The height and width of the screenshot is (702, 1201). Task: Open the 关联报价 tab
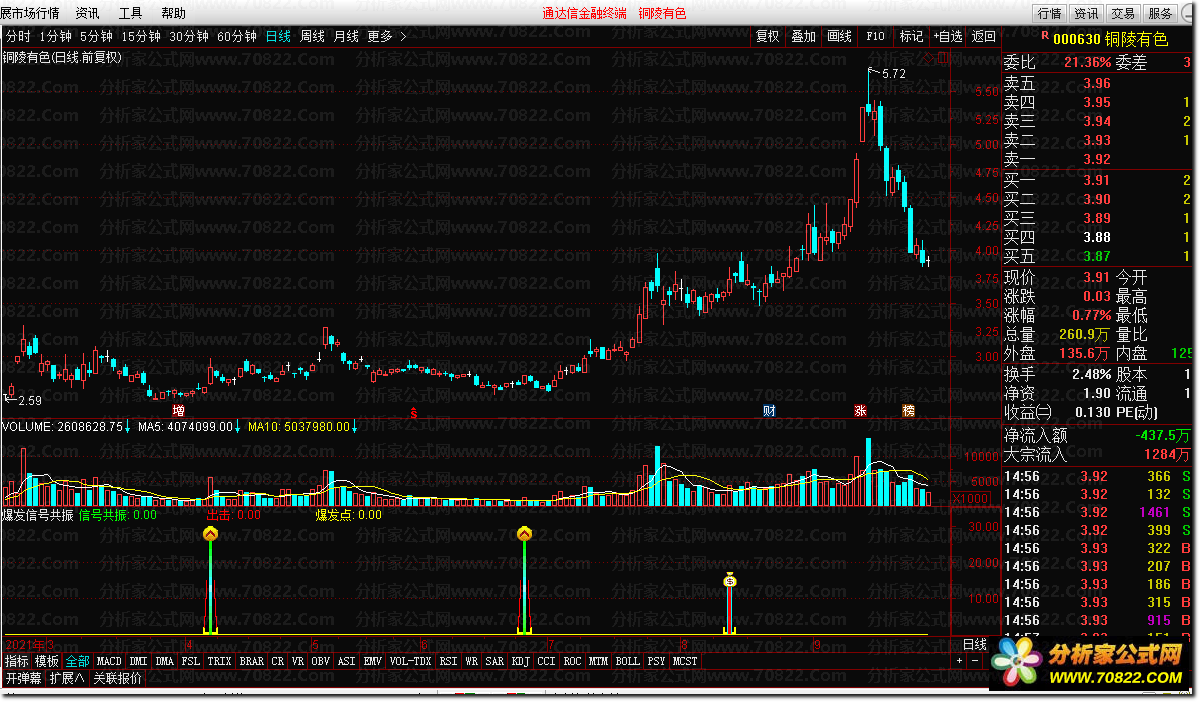[x=117, y=678]
